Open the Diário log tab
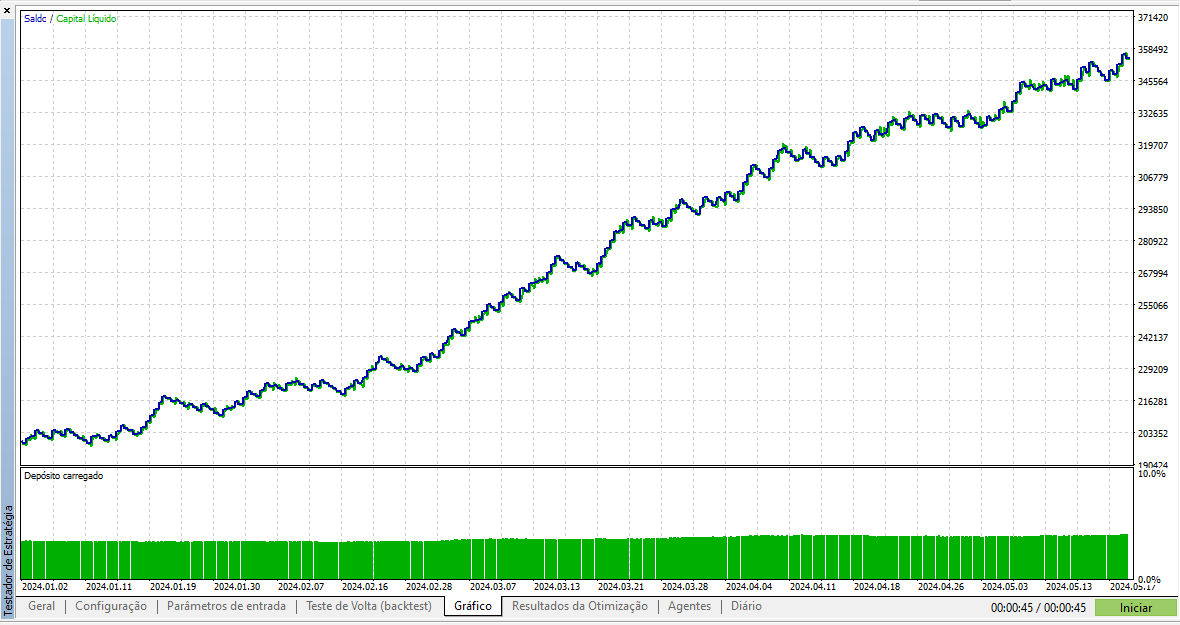The image size is (1180, 625). 746,606
